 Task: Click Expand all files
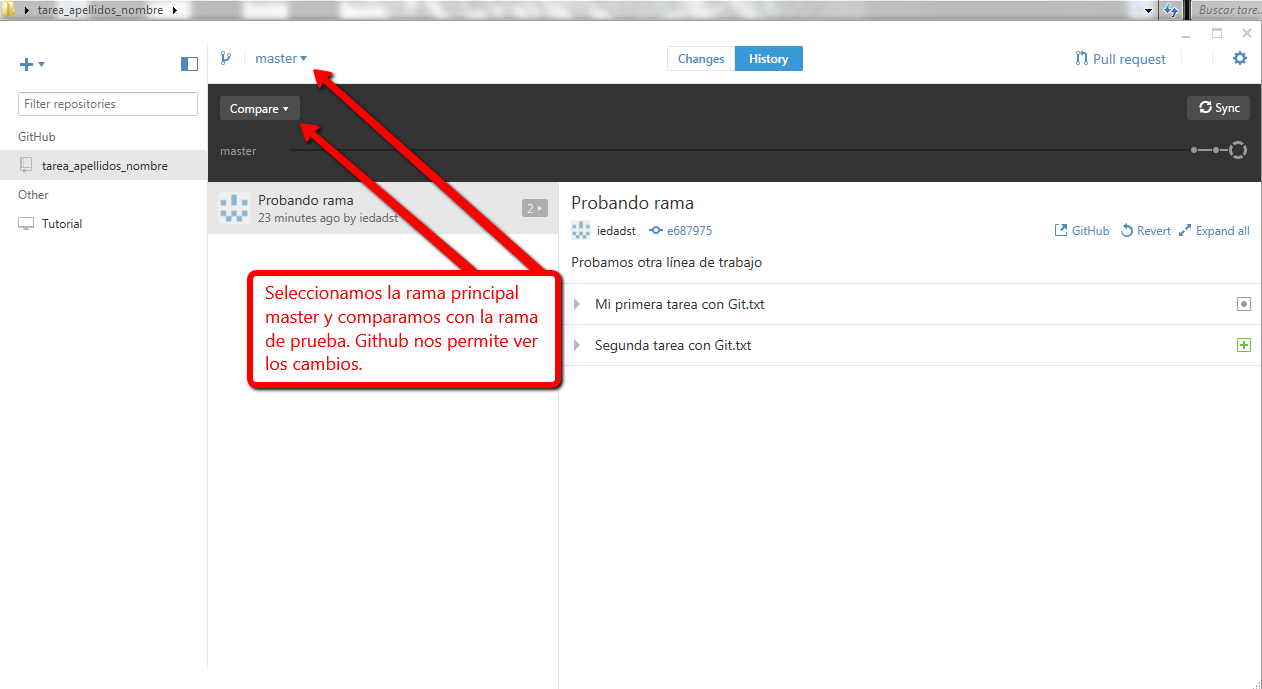click(x=1214, y=230)
